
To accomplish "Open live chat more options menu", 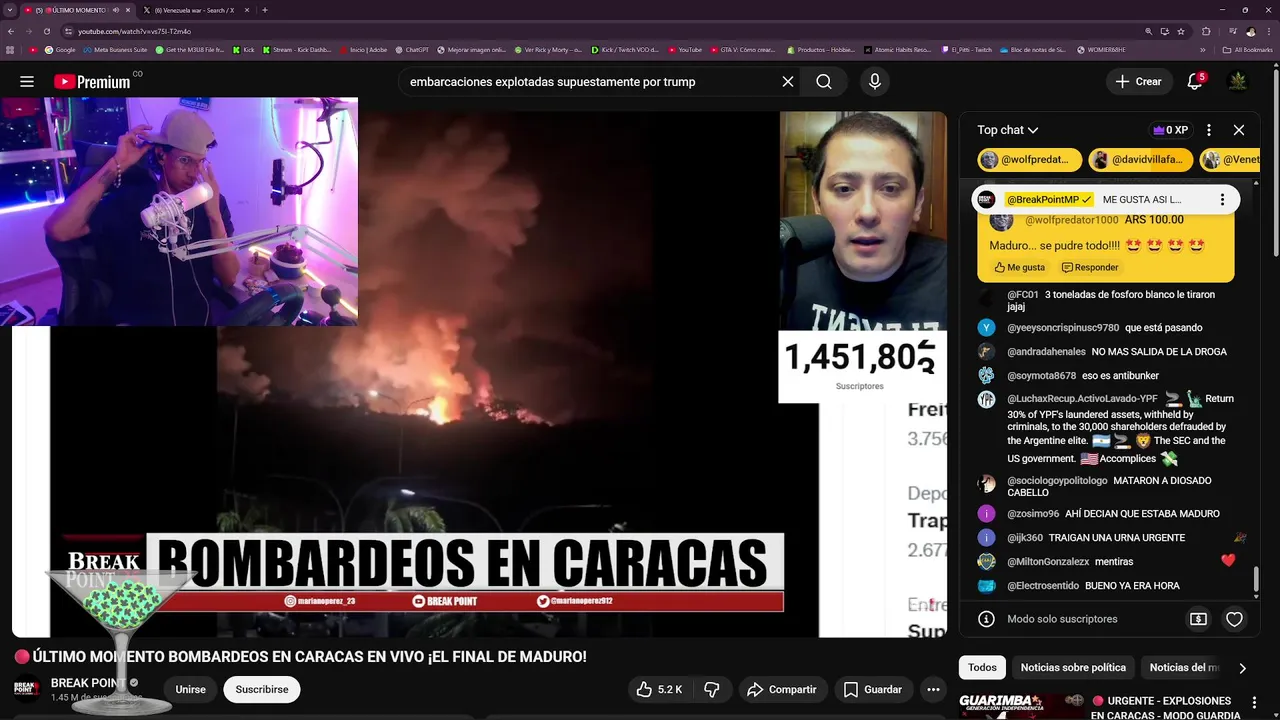I will (1209, 130).
